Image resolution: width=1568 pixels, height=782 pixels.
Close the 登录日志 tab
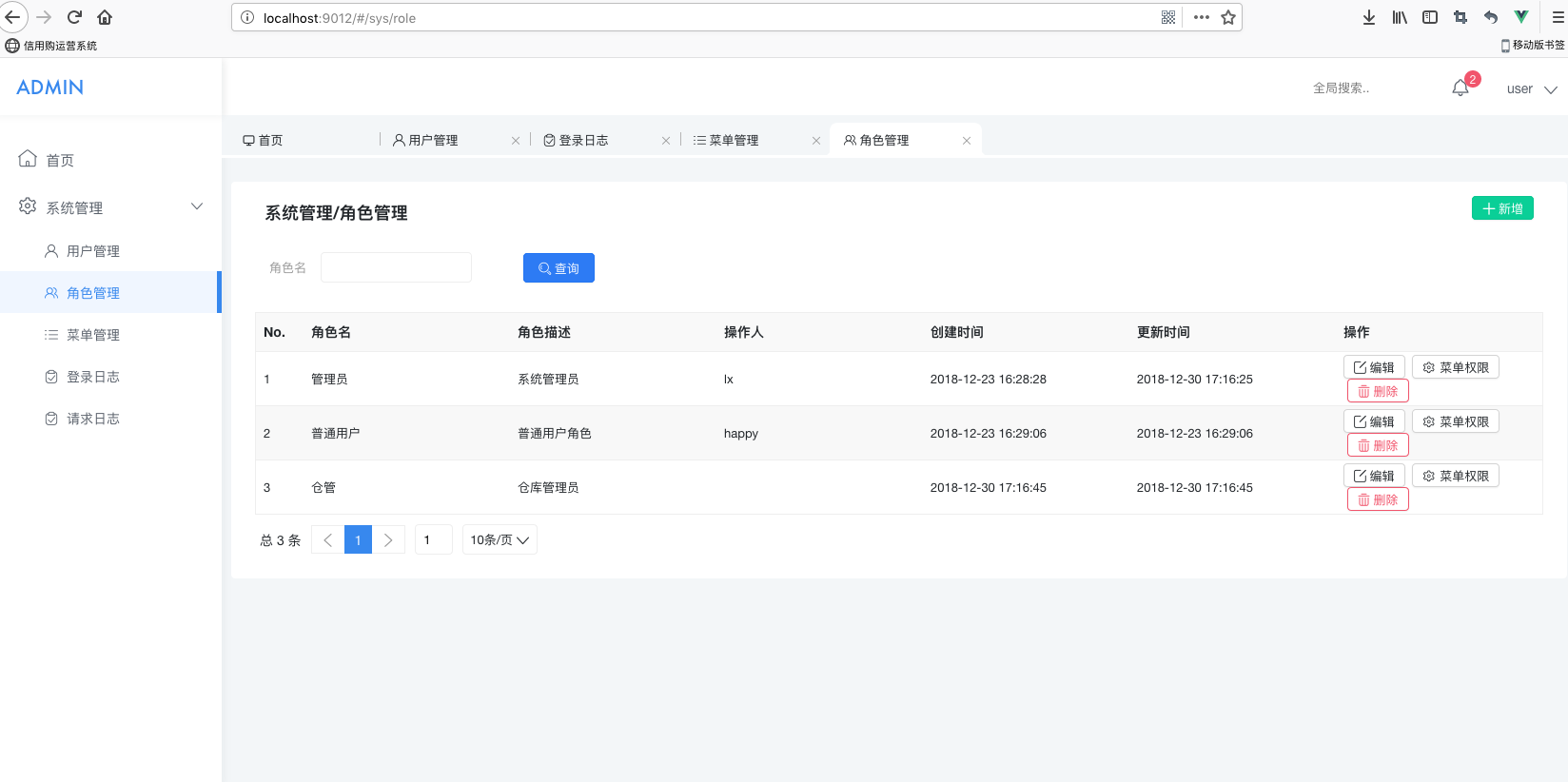click(x=666, y=141)
